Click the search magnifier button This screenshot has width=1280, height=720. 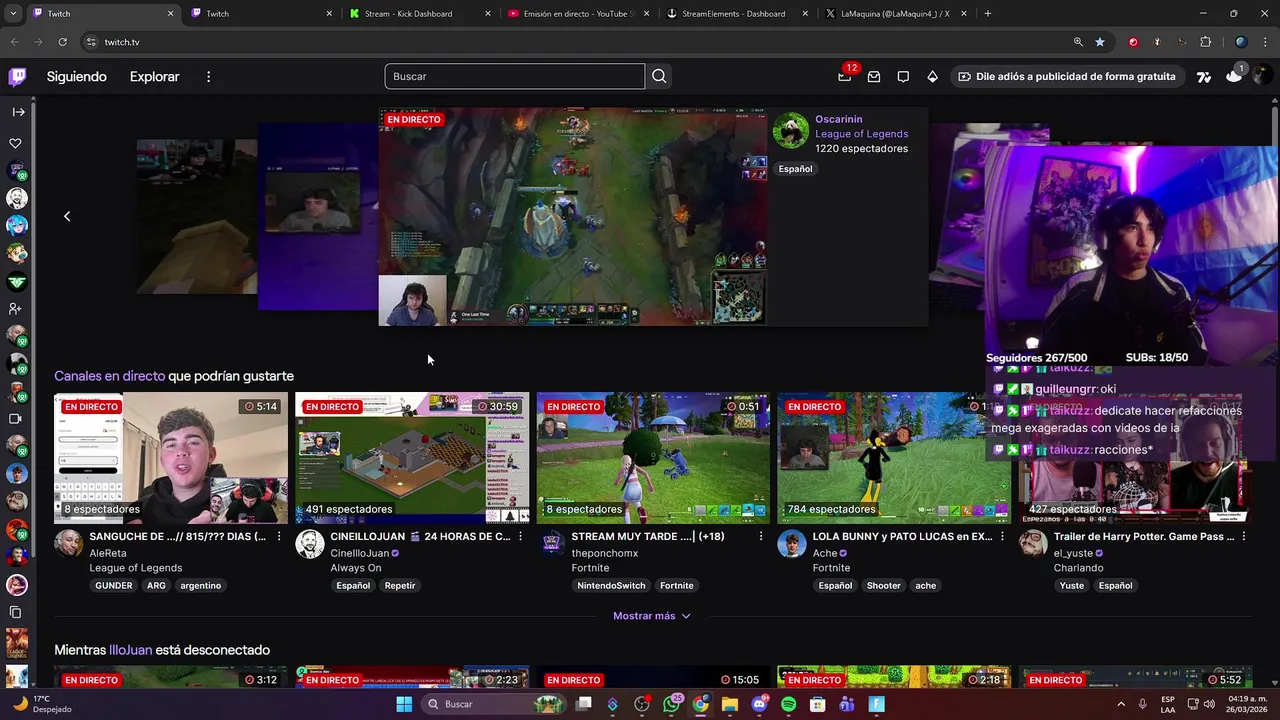point(659,76)
